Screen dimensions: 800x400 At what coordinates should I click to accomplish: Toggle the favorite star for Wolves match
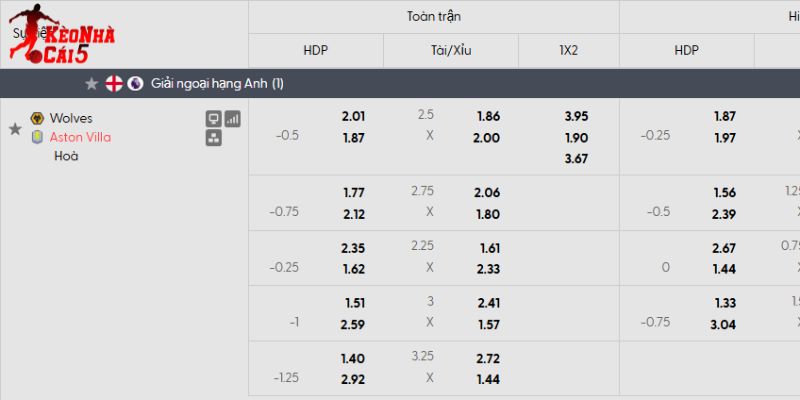[x=15, y=128]
